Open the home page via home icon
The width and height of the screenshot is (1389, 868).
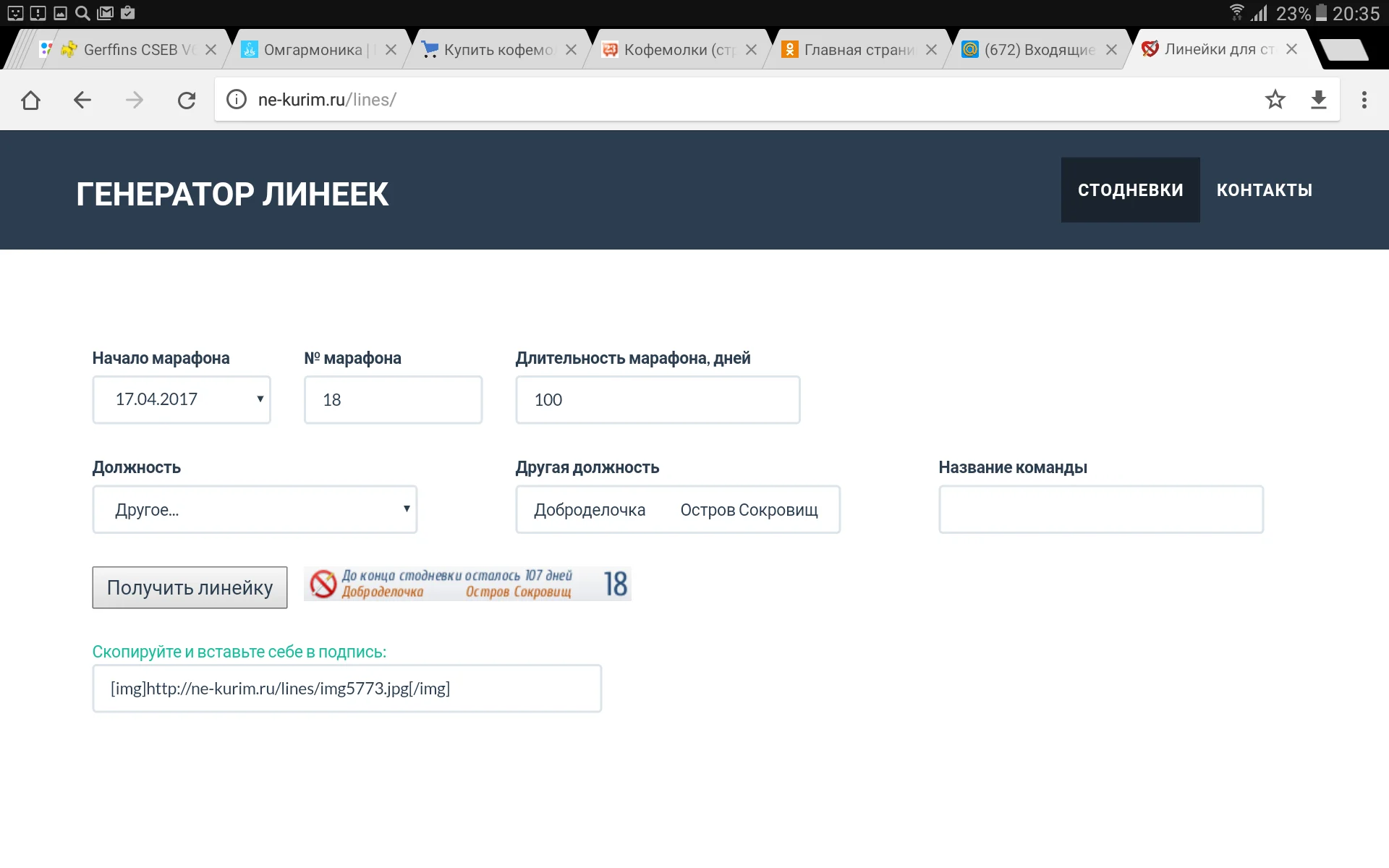pyautogui.click(x=30, y=100)
